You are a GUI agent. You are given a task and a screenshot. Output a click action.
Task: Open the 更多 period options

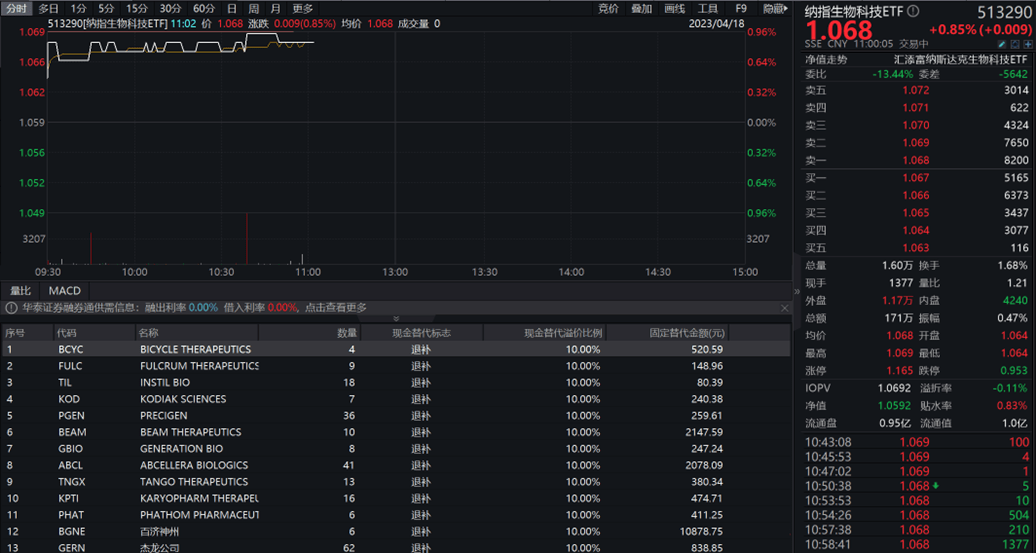303,9
